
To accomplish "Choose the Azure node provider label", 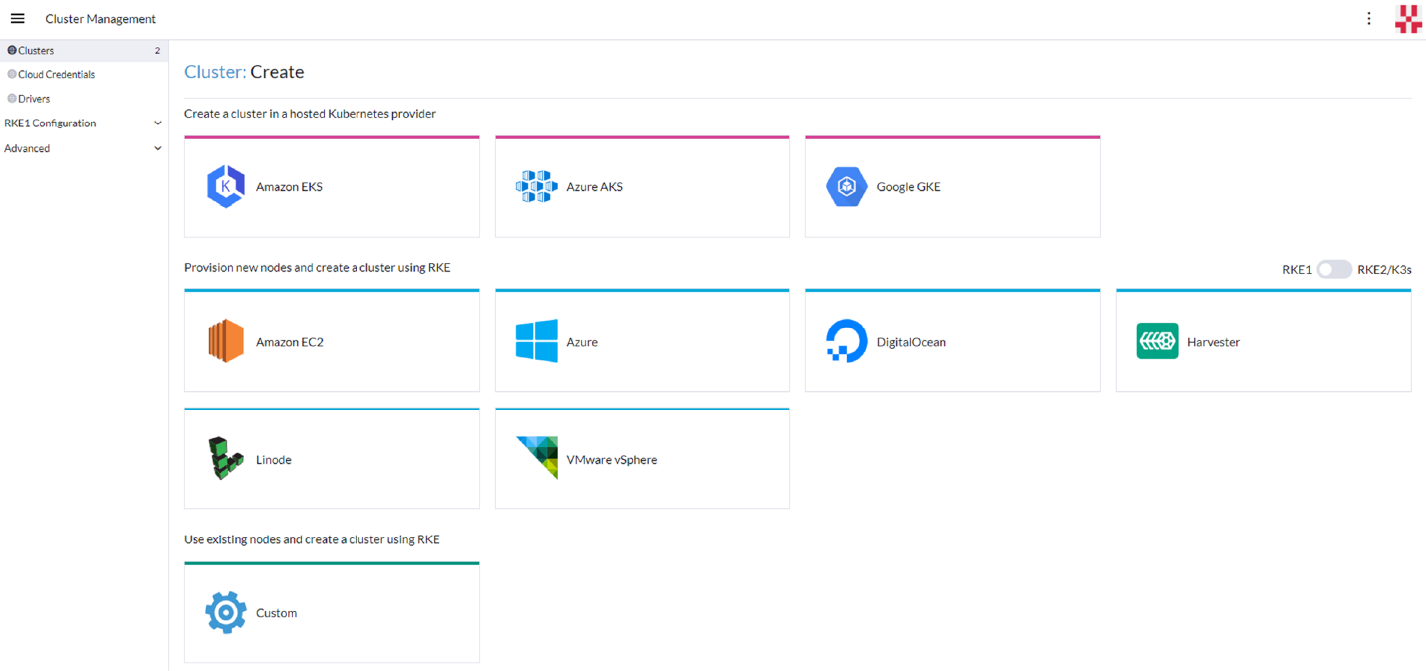I will pos(582,342).
